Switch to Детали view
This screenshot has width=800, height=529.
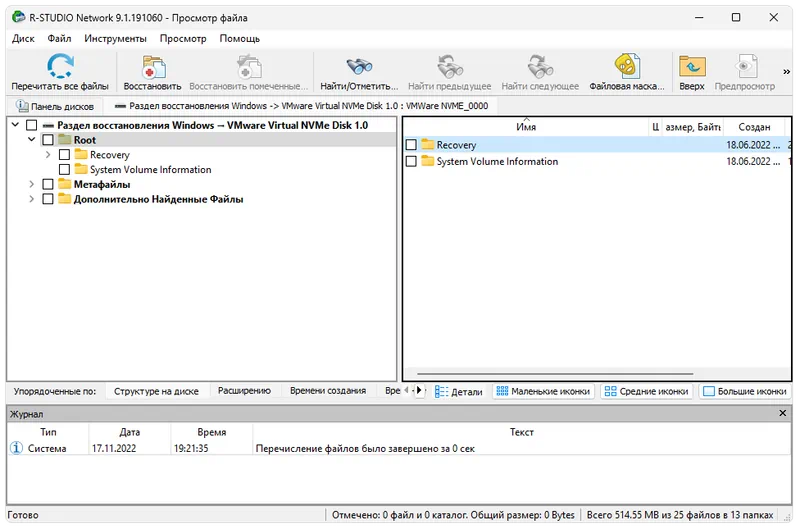[459, 391]
